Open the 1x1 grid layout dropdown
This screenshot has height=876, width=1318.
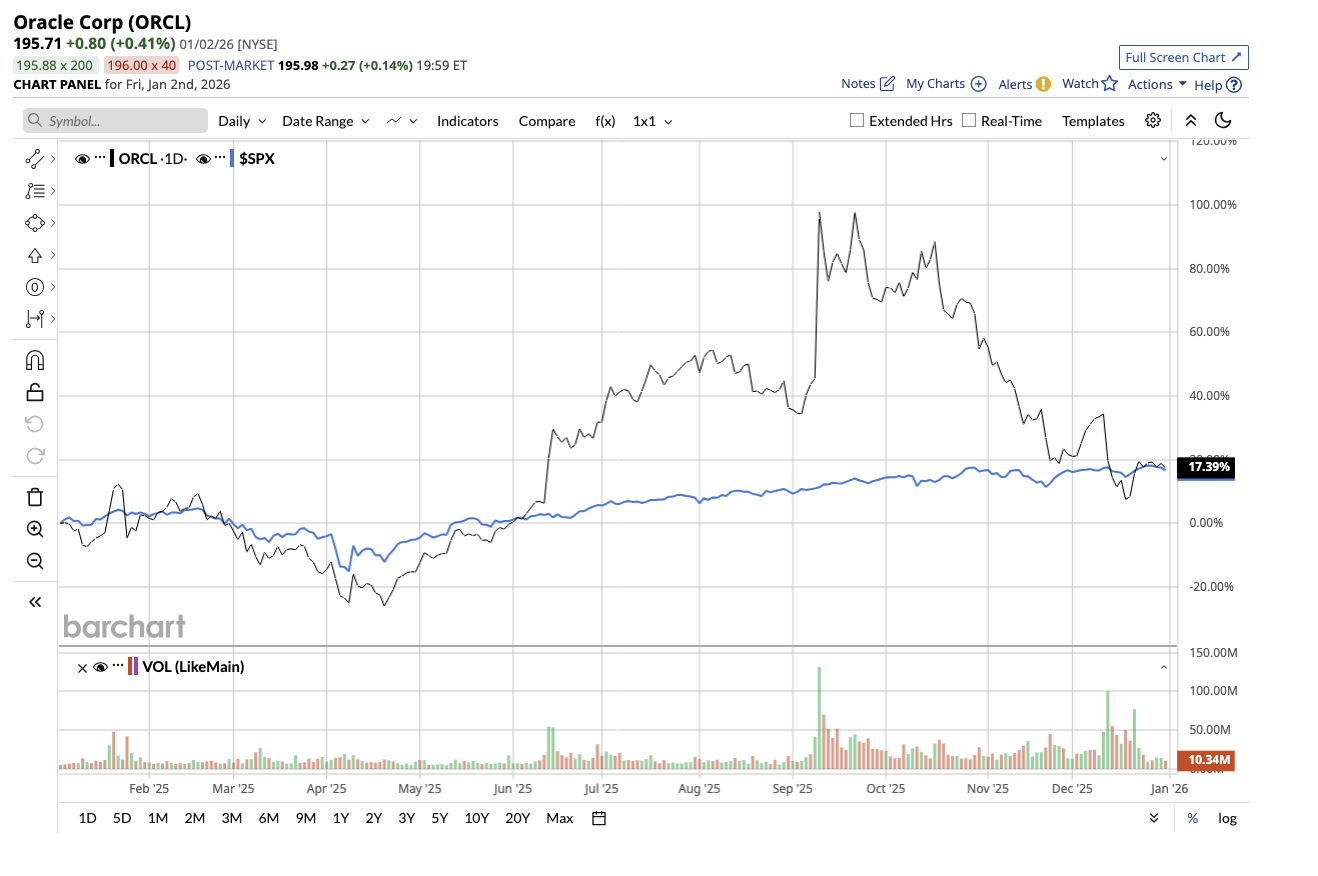[x=653, y=121]
